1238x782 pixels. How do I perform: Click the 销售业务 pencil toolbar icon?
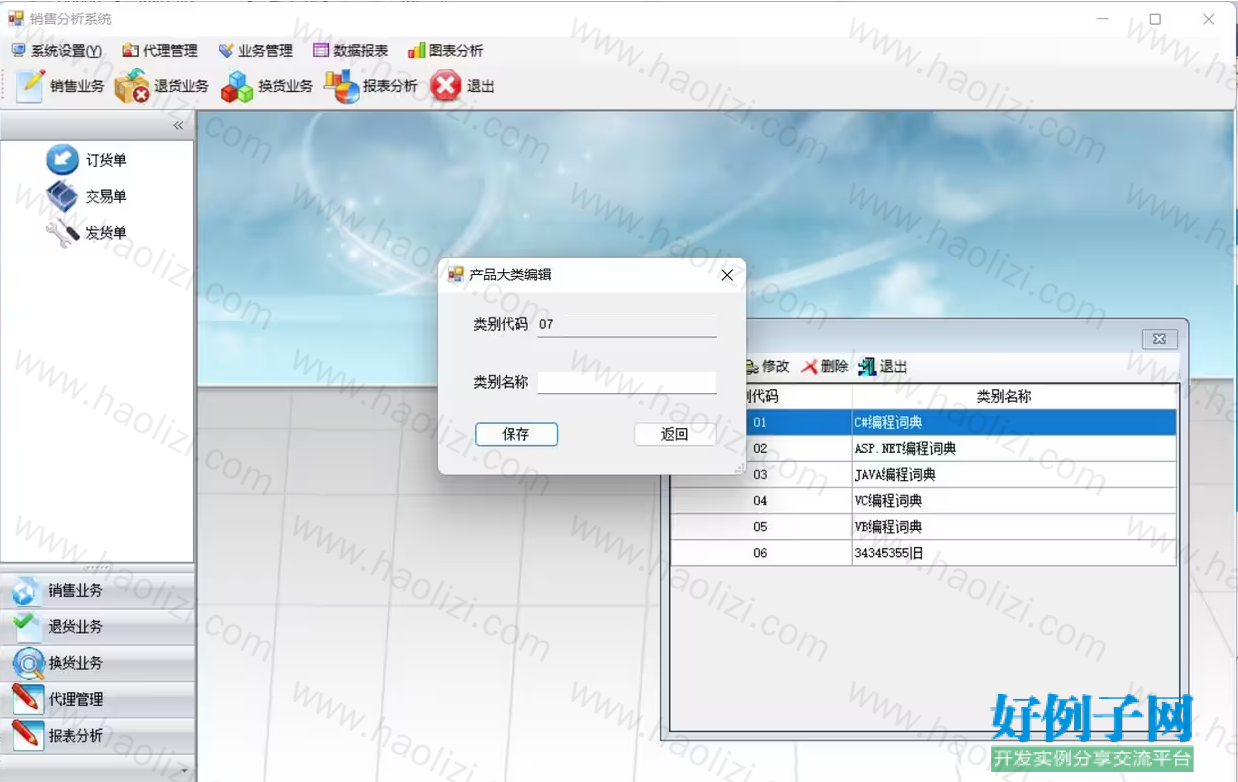(31, 86)
